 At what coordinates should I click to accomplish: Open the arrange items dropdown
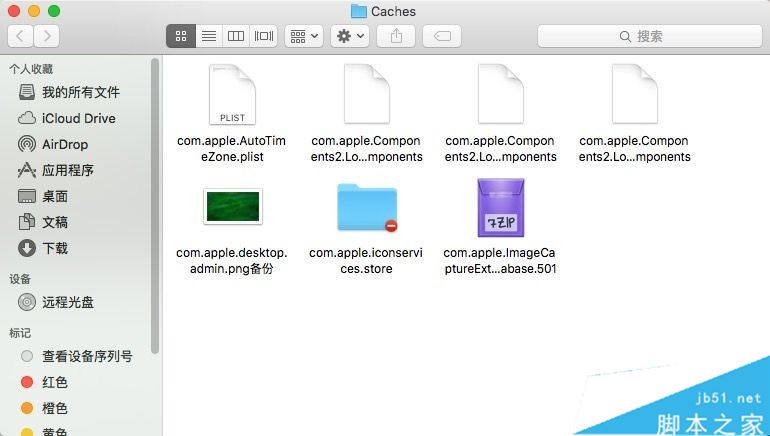point(303,36)
